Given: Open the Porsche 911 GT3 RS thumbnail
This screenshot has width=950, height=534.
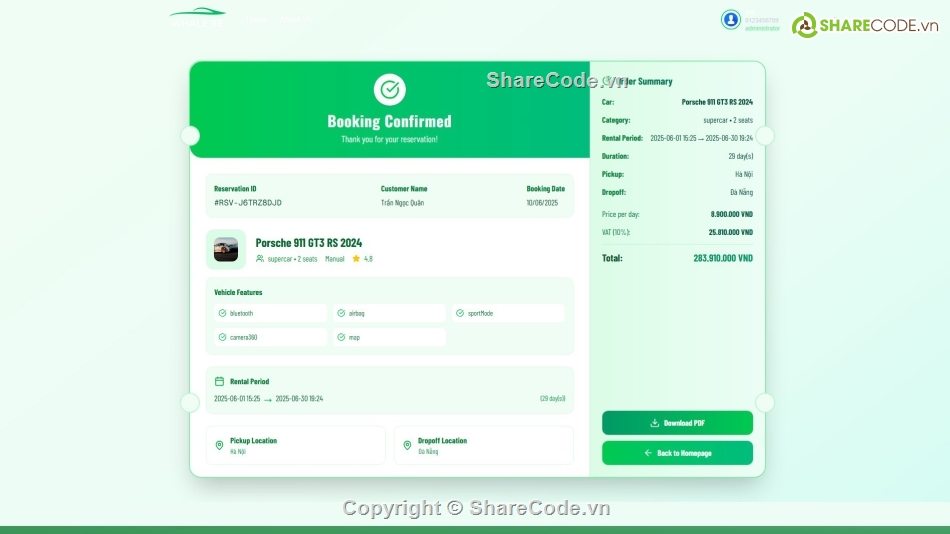Looking at the screenshot, I should [x=226, y=250].
